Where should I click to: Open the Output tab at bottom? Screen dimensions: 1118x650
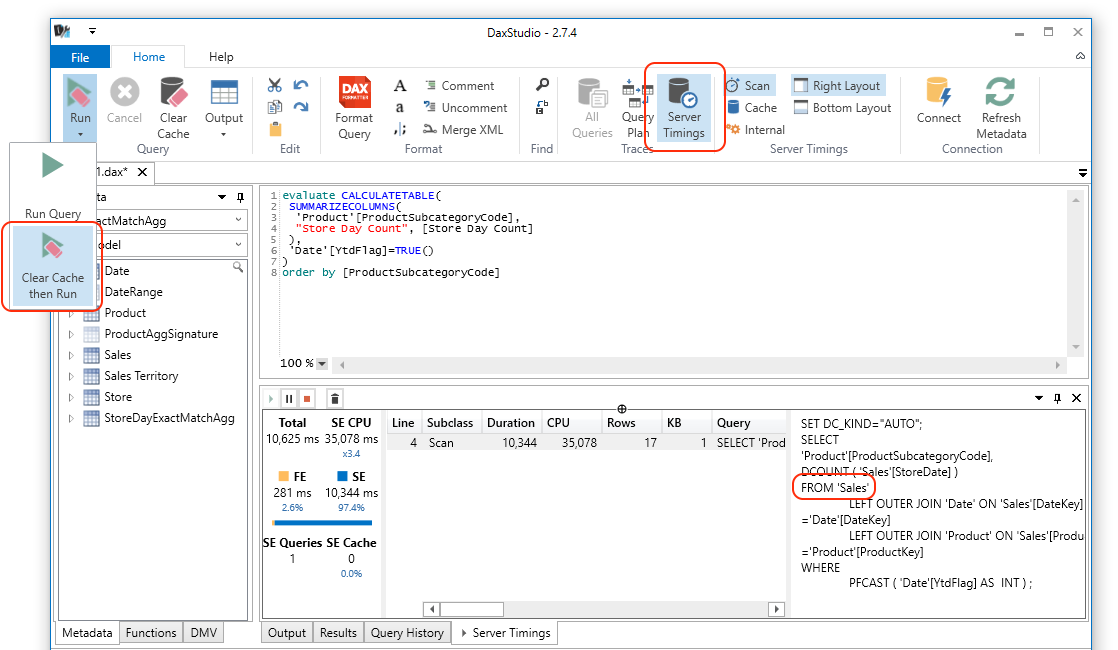(287, 633)
